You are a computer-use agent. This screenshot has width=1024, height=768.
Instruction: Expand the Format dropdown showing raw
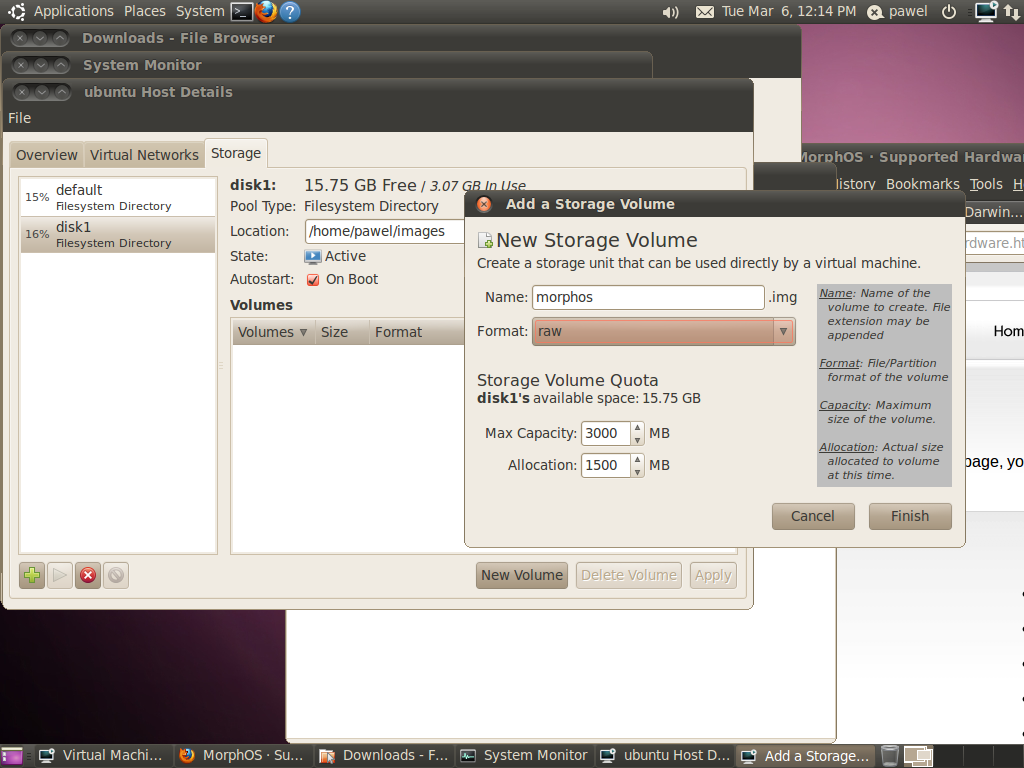(783, 331)
